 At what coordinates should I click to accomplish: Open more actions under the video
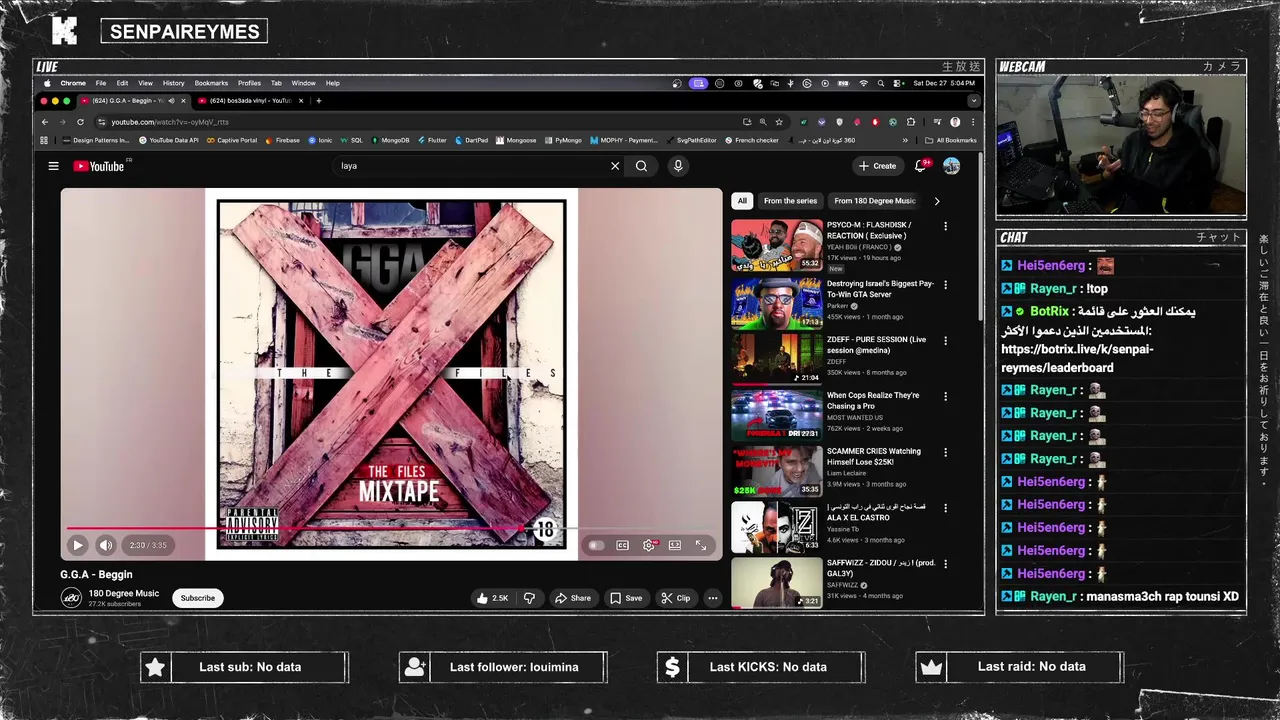pos(713,598)
